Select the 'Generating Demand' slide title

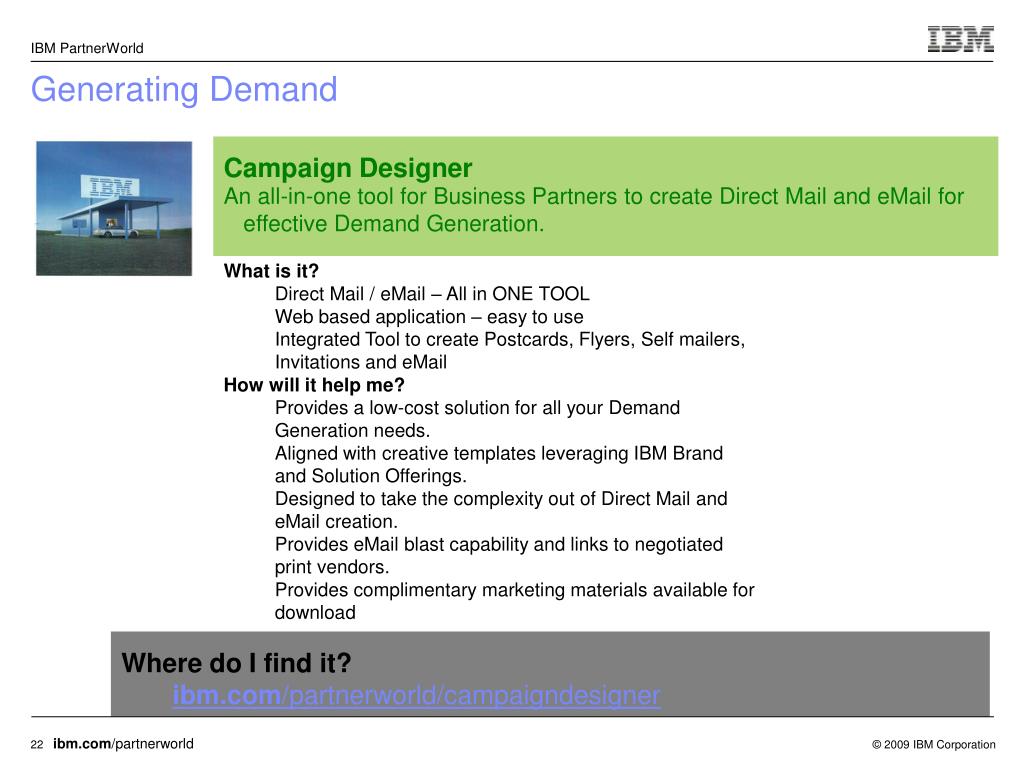click(x=184, y=89)
